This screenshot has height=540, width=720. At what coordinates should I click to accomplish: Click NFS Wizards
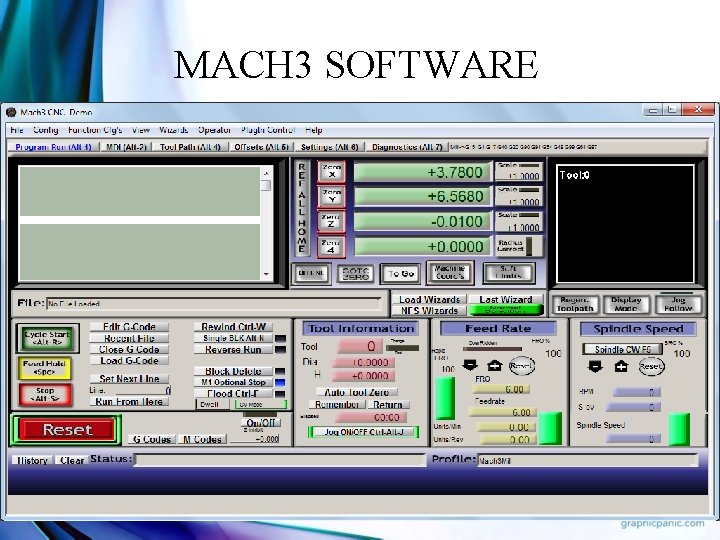click(429, 311)
